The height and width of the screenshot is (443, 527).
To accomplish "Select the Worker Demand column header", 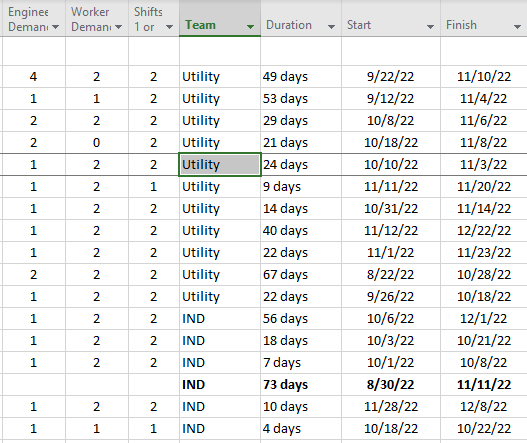I will coord(97,18).
